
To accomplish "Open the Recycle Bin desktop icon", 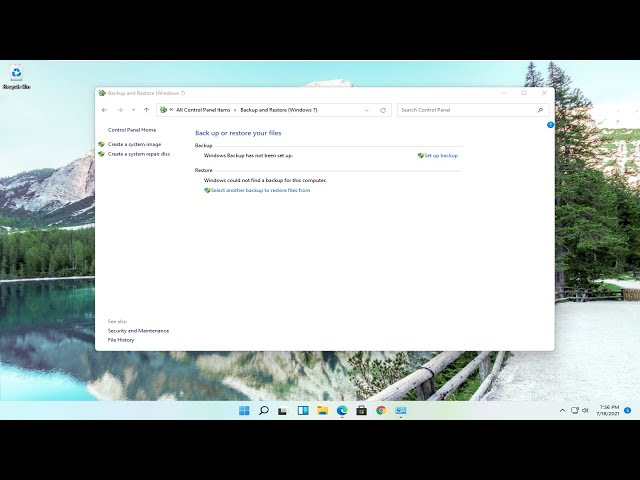I will (16, 77).
